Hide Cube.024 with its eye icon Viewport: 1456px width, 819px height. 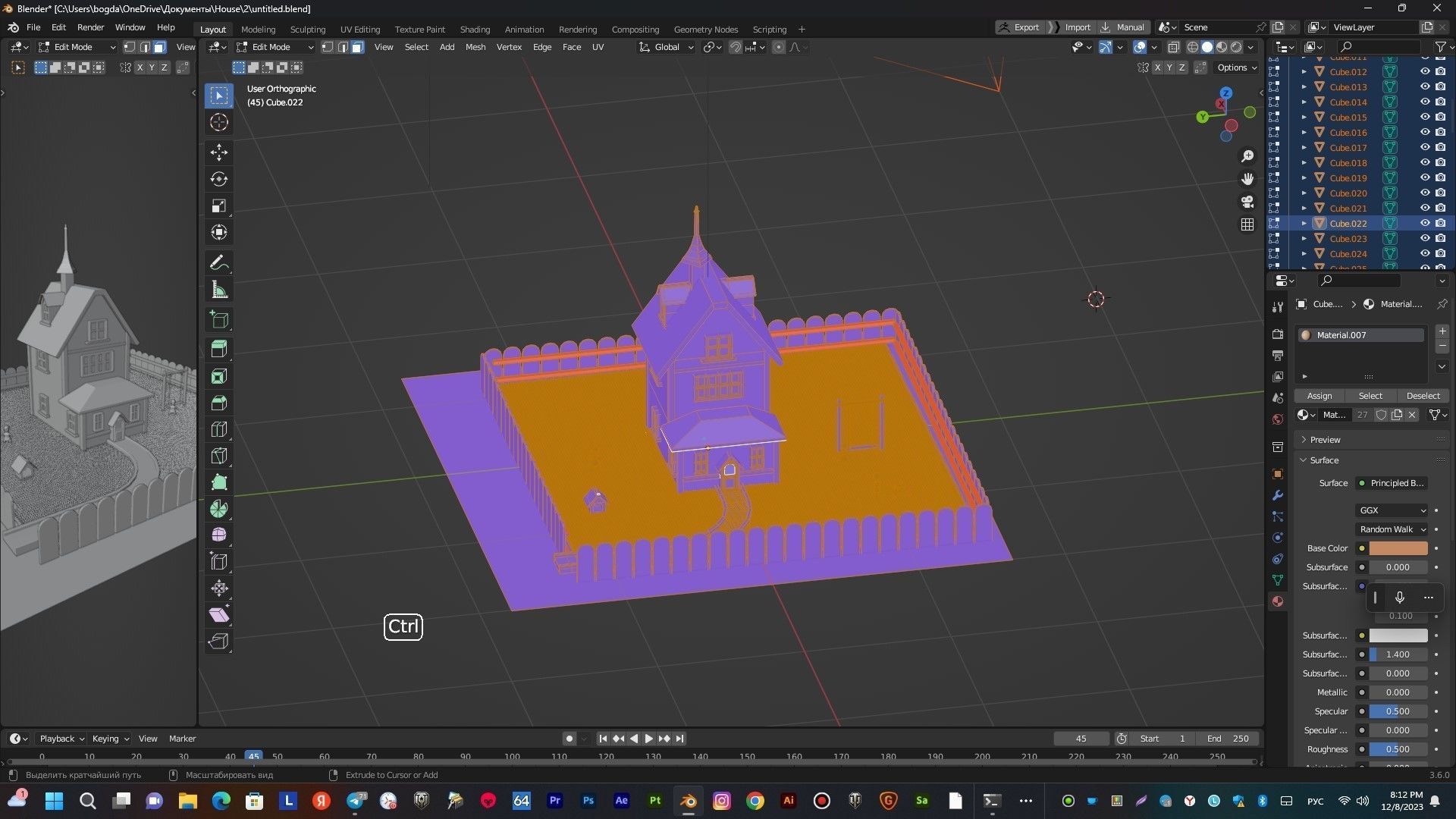pos(1425,253)
